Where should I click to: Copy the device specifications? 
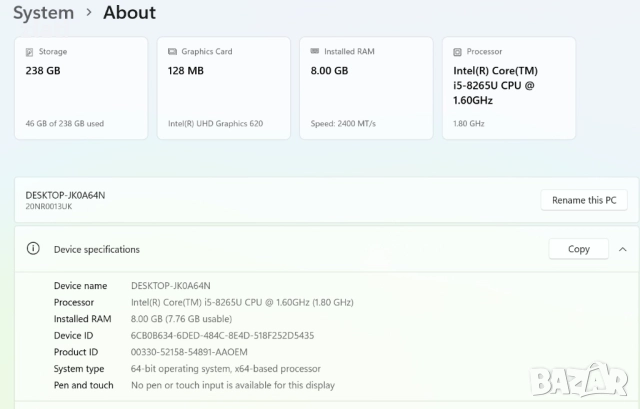pos(578,249)
